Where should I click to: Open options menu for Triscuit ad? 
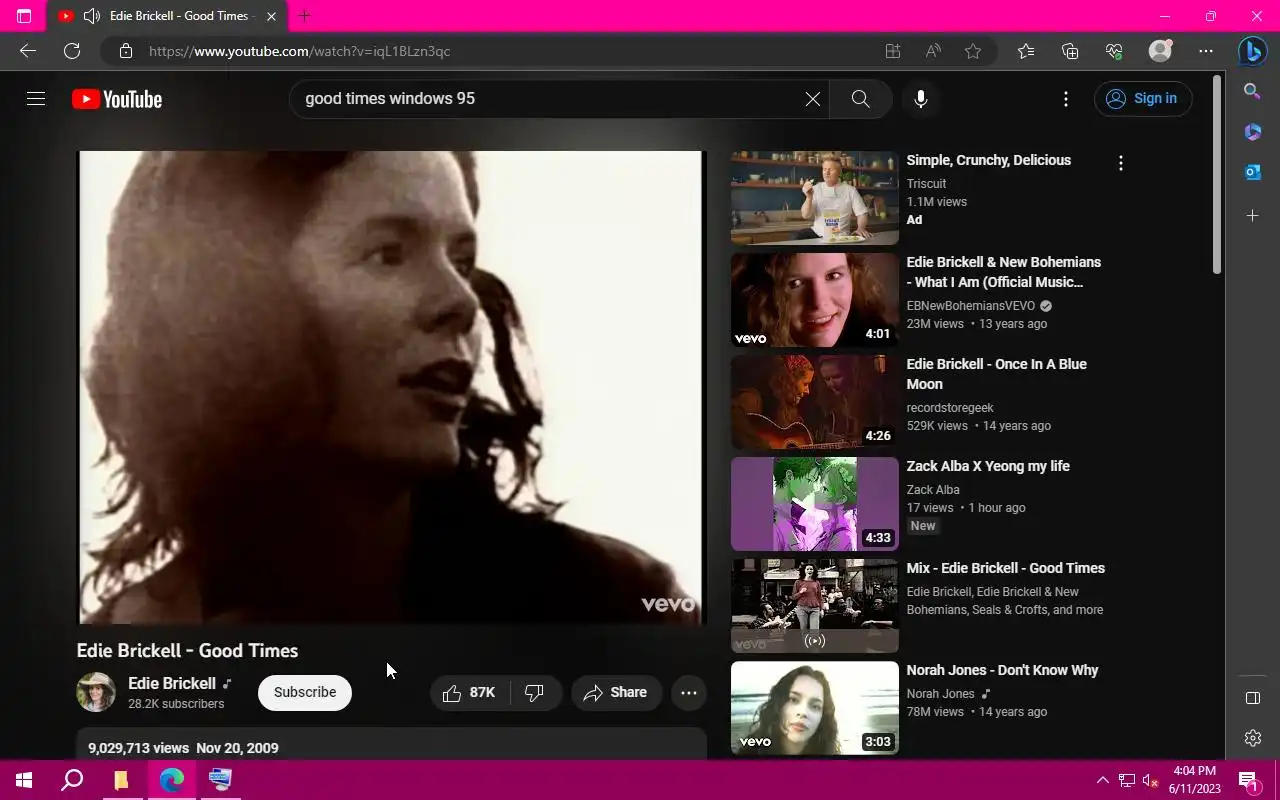point(1121,163)
